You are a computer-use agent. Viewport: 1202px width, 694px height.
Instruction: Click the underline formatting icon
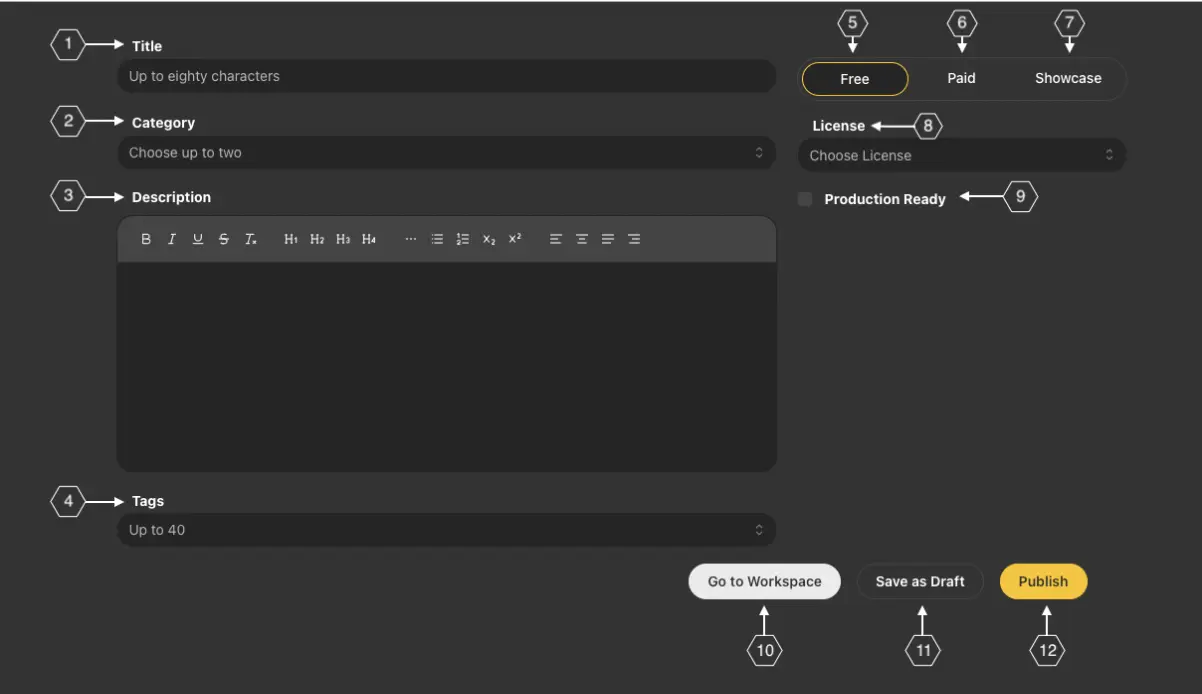(x=198, y=239)
